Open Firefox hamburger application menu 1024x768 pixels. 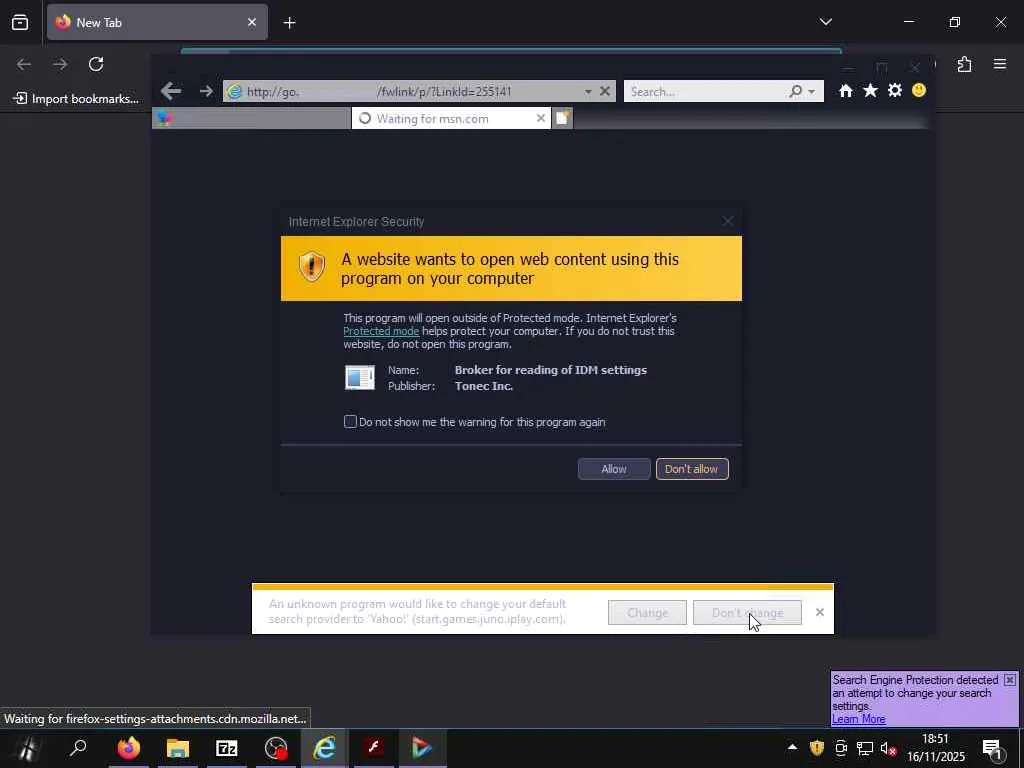coord(1000,64)
